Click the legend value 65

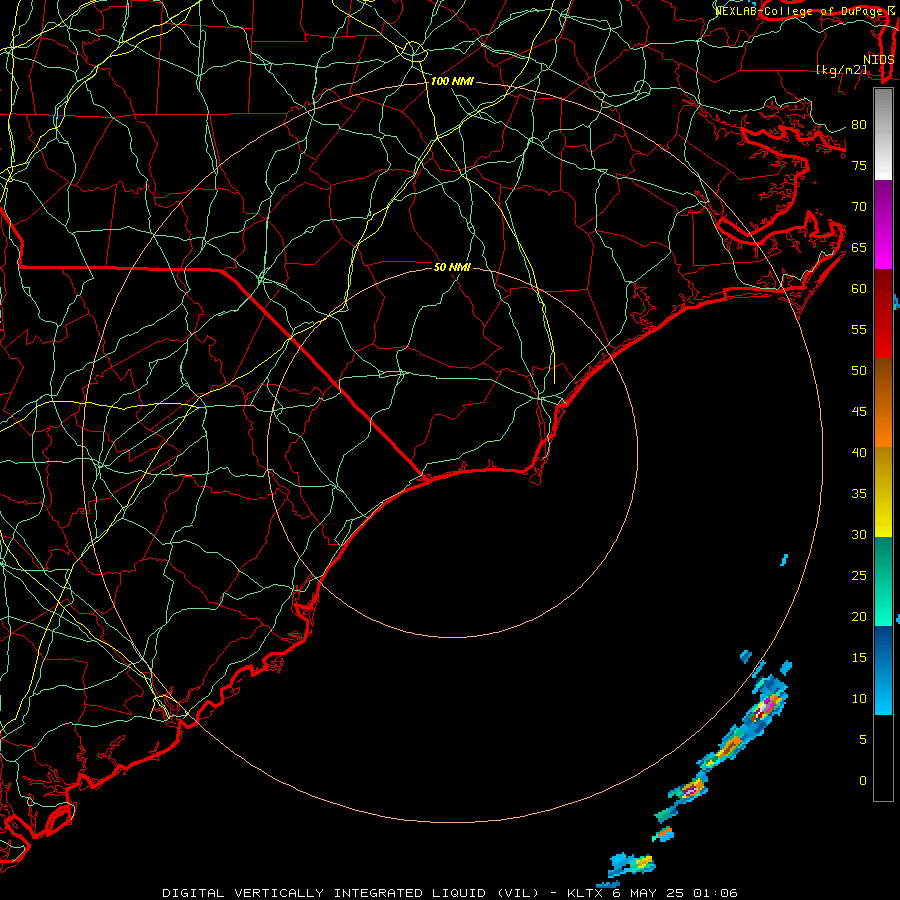[x=859, y=247]
